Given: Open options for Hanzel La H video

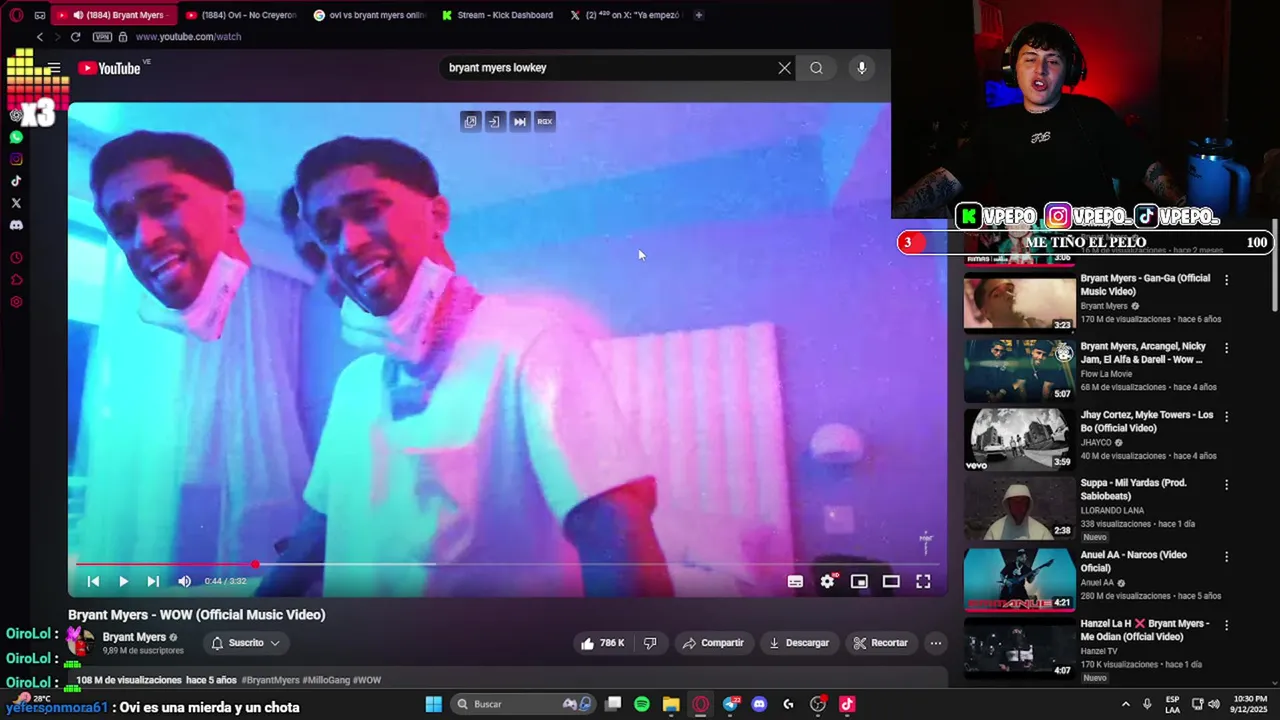Looking at the screenshot, I should pos(1226,625).
